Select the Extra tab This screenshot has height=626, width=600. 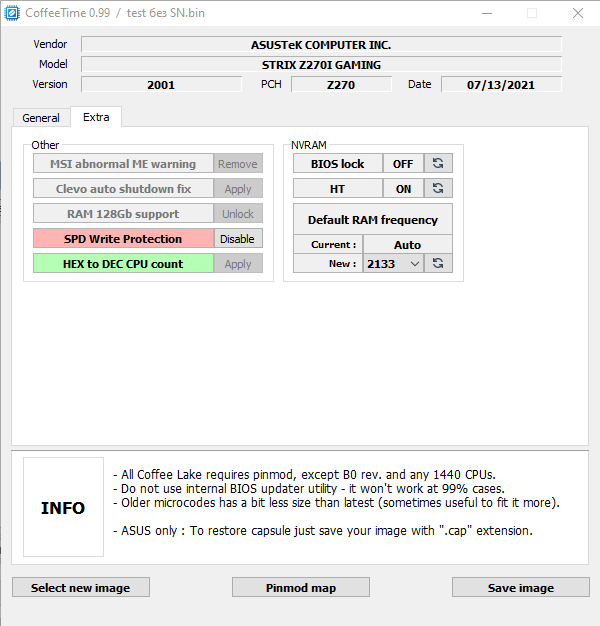point(96,117)
